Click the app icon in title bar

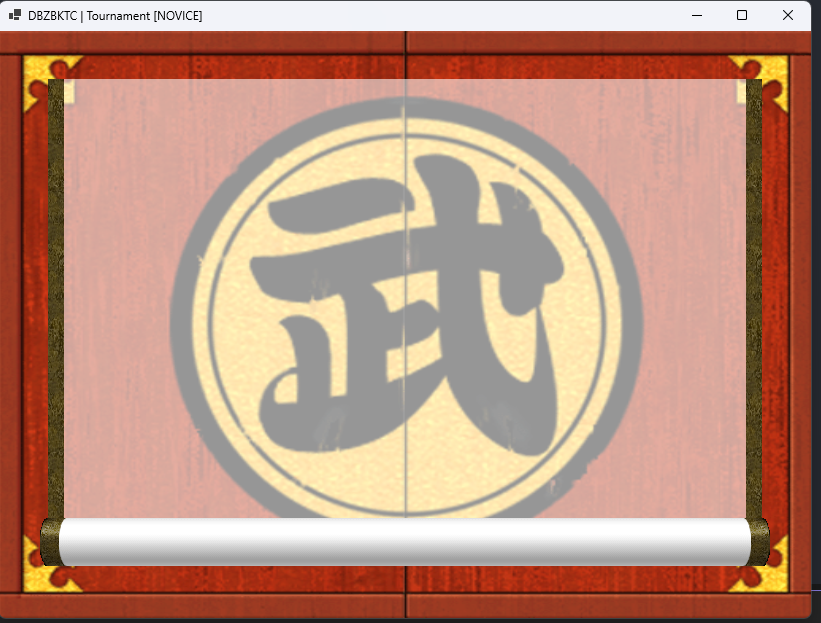pyautogui.click(x=15, y=15)
